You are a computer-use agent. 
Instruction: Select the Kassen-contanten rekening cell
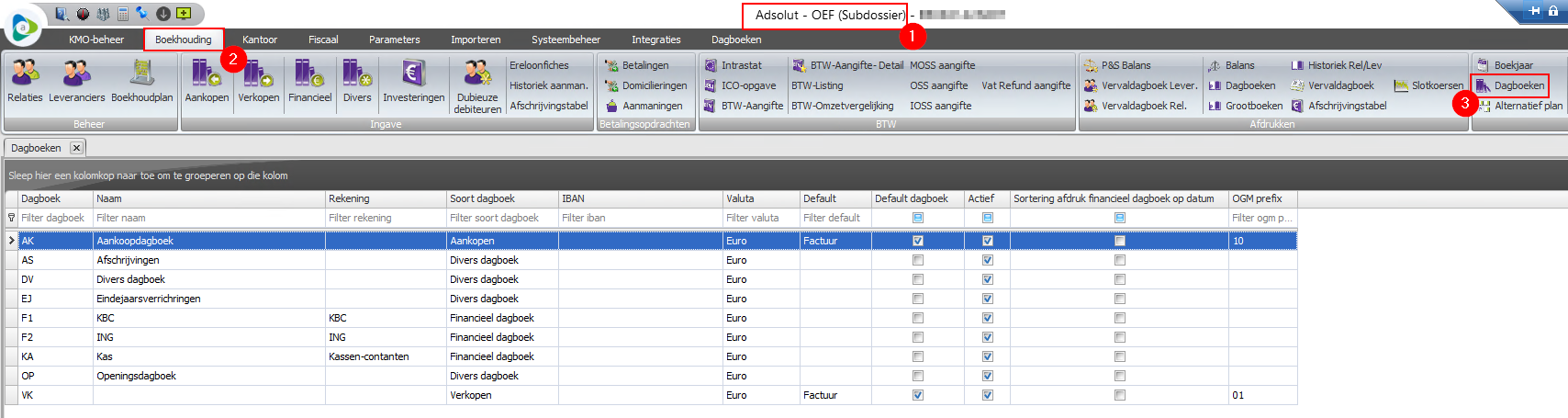coord(386,356)
